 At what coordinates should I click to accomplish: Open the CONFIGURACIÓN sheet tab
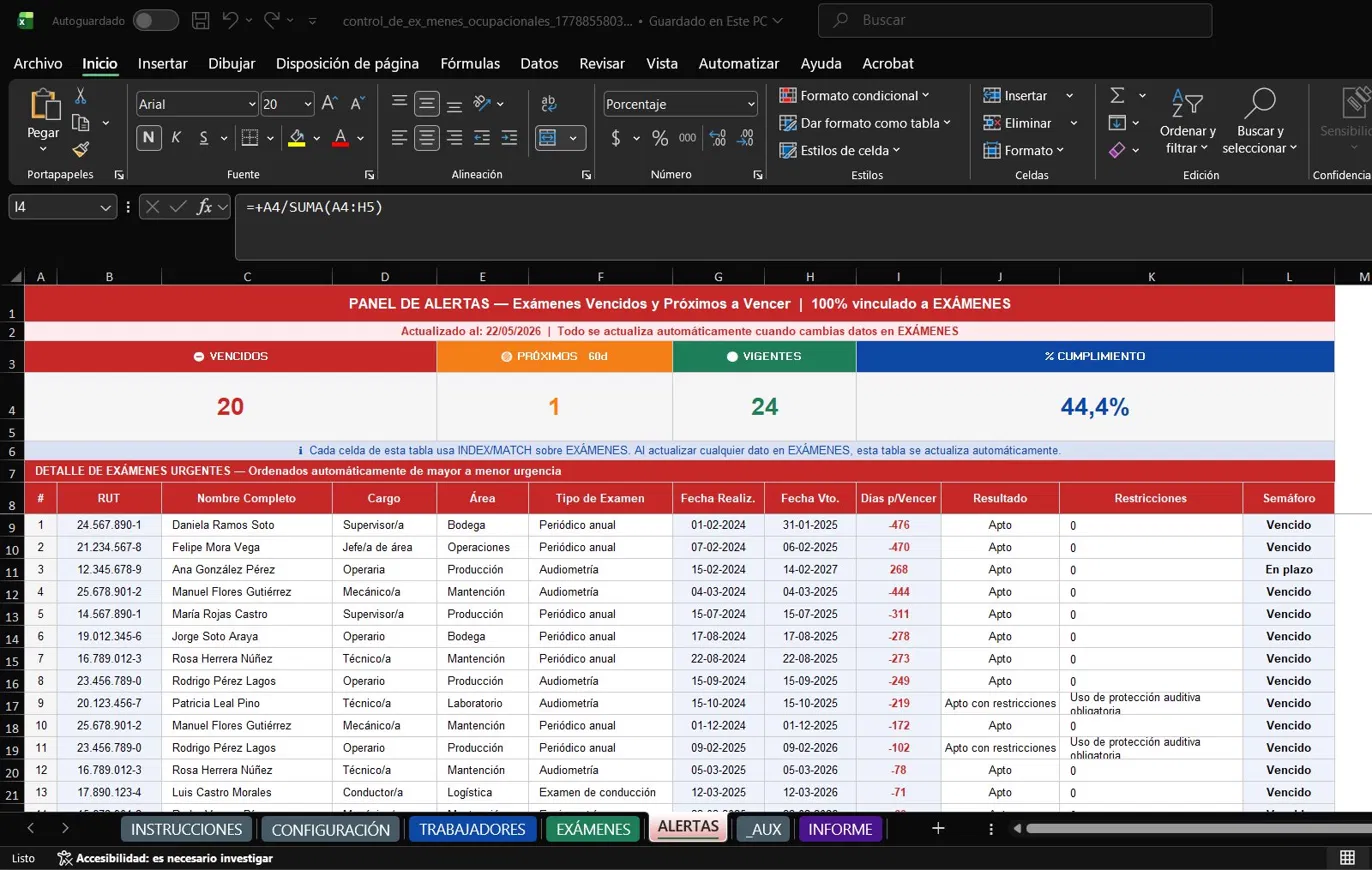(330, 829)
